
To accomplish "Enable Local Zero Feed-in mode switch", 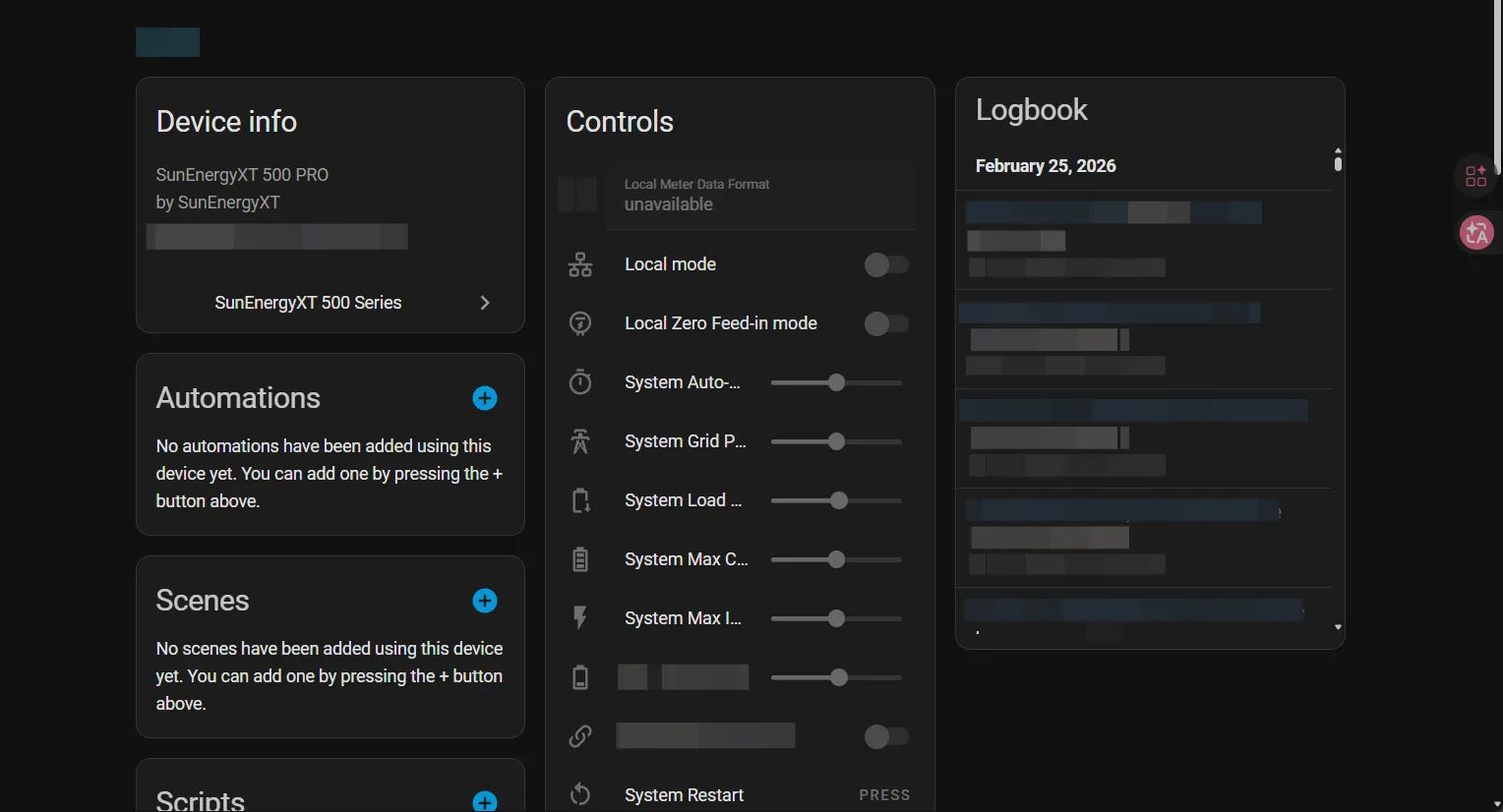I will pos(885,323).
